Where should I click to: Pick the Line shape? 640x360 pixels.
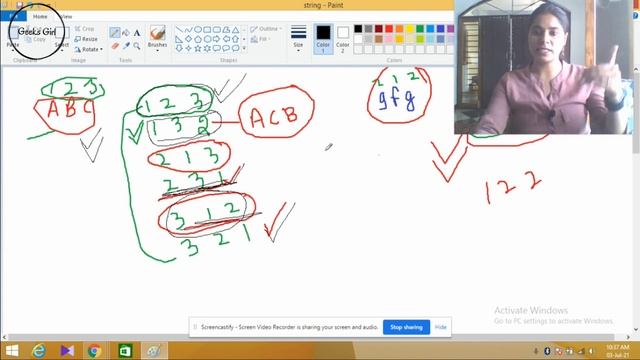coord(179,29)
